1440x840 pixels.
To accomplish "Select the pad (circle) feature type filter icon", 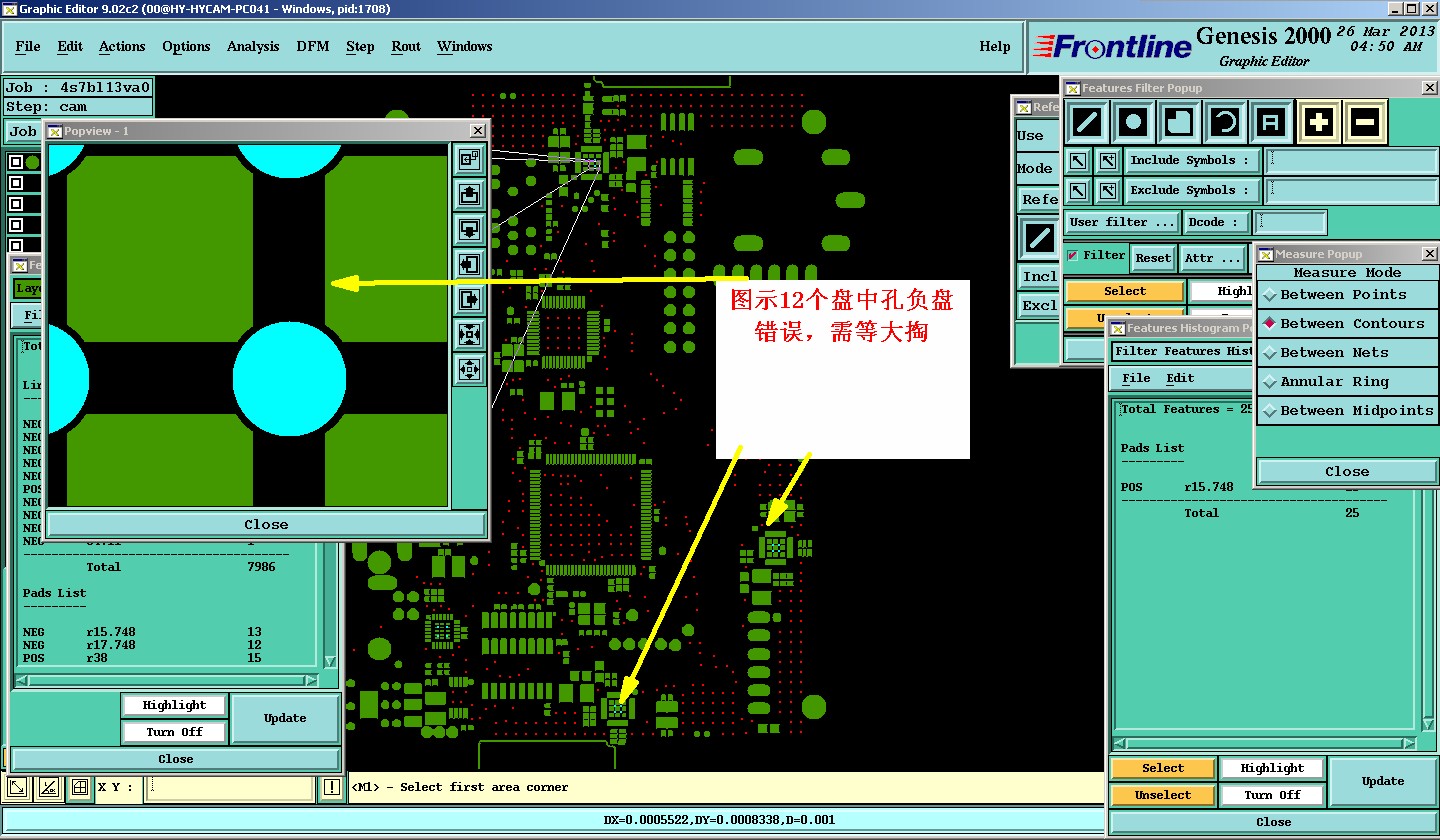I will [x=1133, y=123].
